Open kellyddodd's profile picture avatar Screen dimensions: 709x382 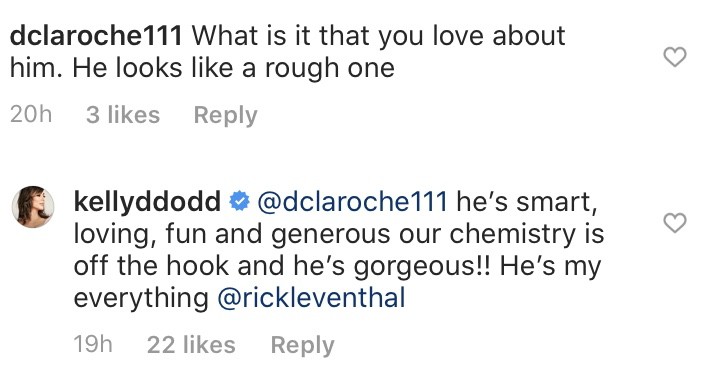[33, 207]
